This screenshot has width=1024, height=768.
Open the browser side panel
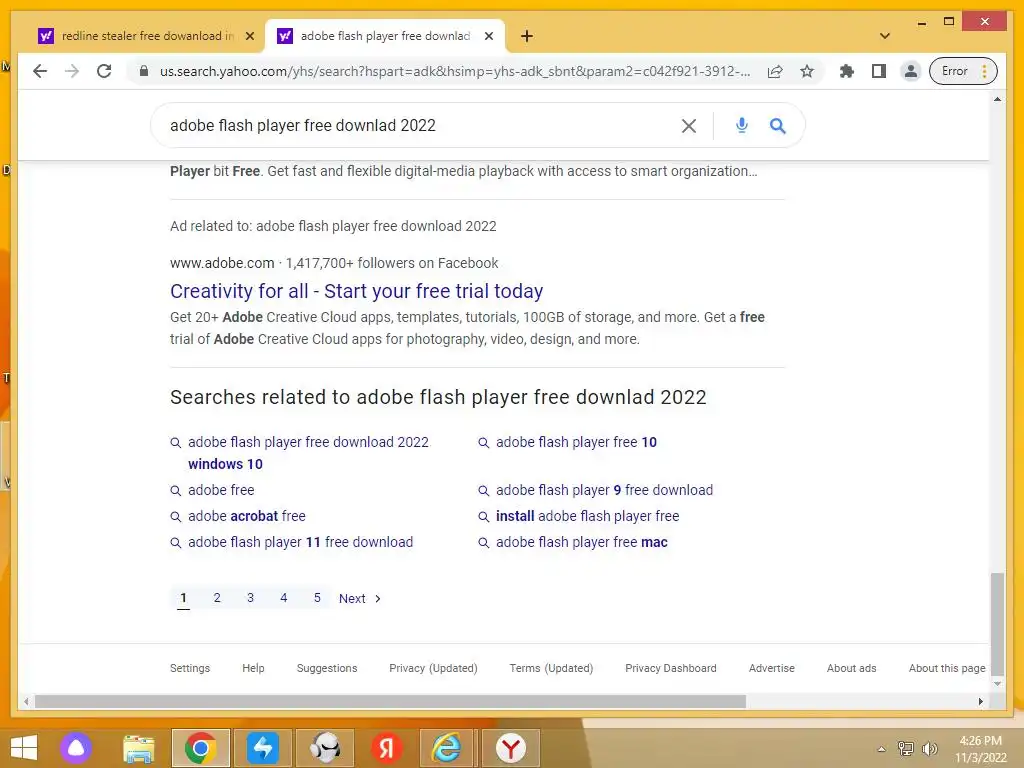[x=879, y=71]
